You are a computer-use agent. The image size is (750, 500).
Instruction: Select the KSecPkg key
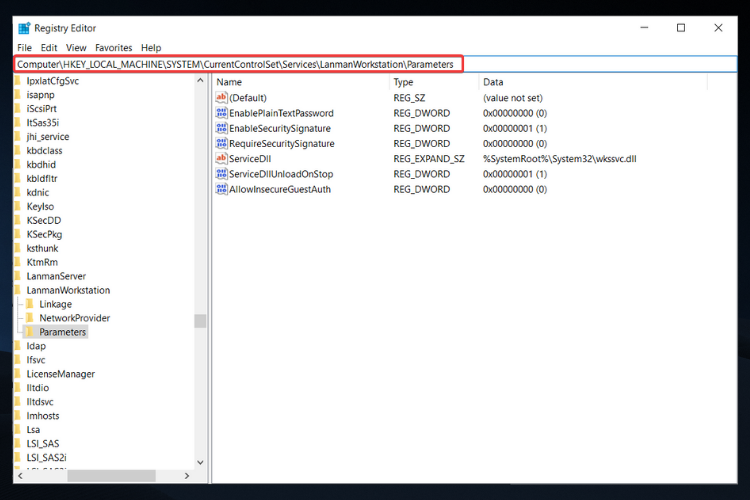tap(44, 234)
